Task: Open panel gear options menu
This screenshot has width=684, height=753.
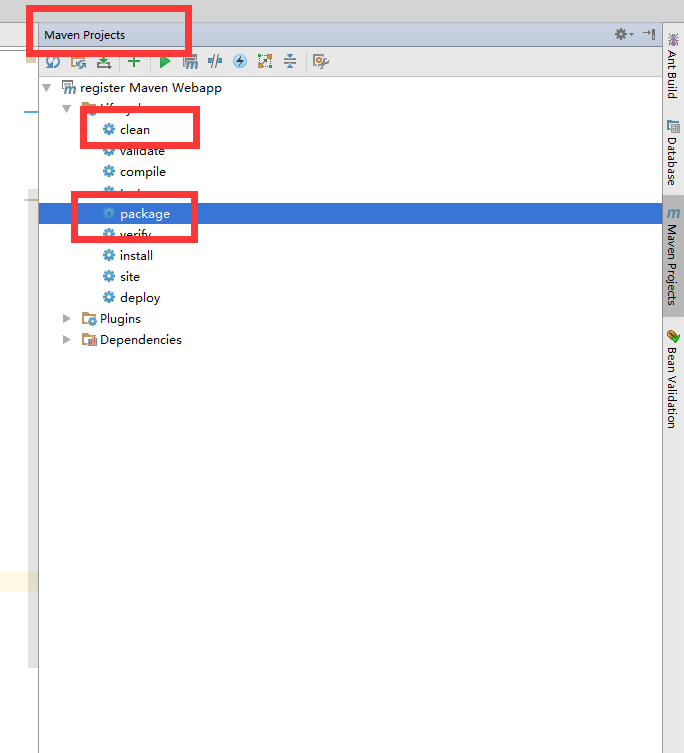Action: [623, 34]
